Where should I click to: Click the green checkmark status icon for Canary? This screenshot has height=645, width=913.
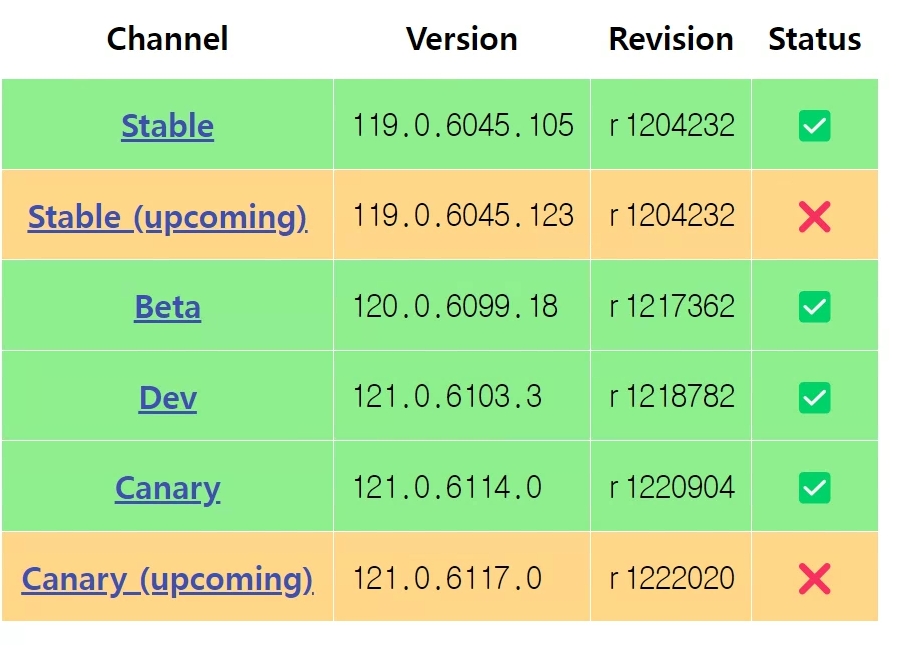click(x=815, y=488)
